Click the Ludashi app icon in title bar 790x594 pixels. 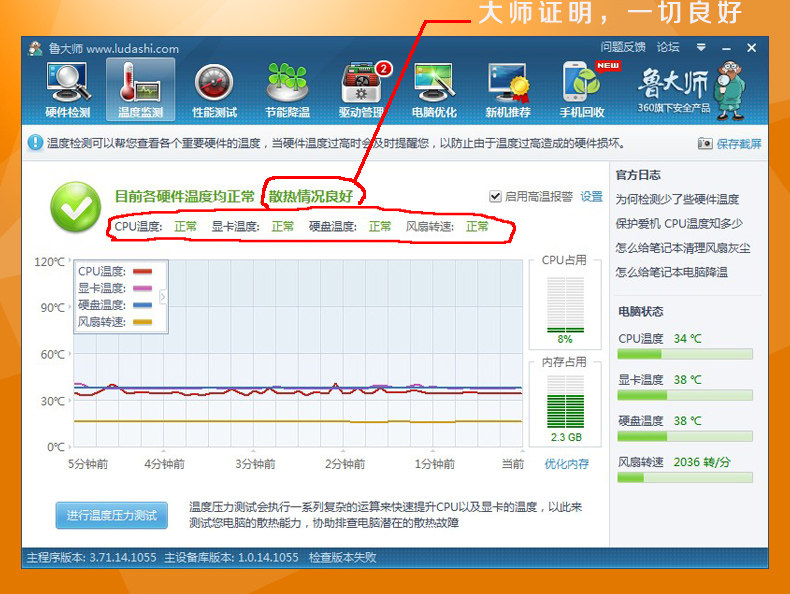point(35,48)
